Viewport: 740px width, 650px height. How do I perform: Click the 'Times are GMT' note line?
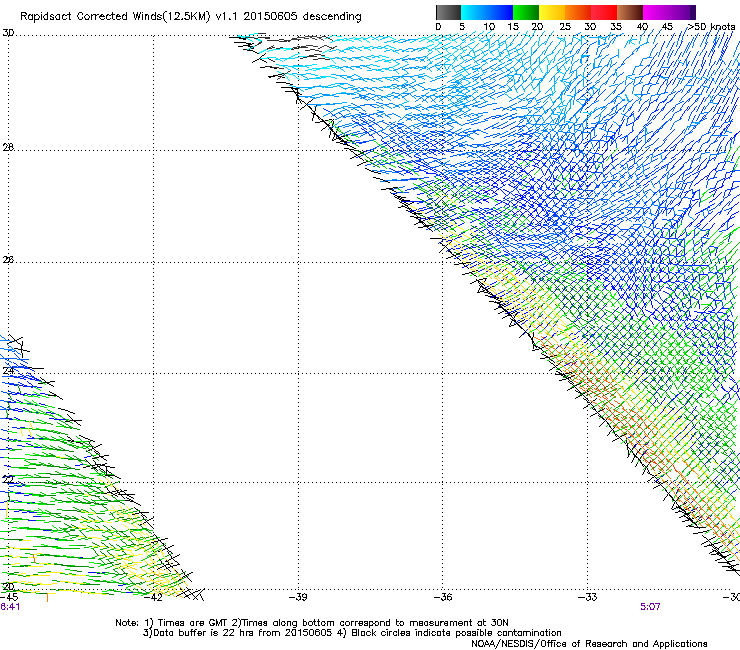(x=312, y=623)
